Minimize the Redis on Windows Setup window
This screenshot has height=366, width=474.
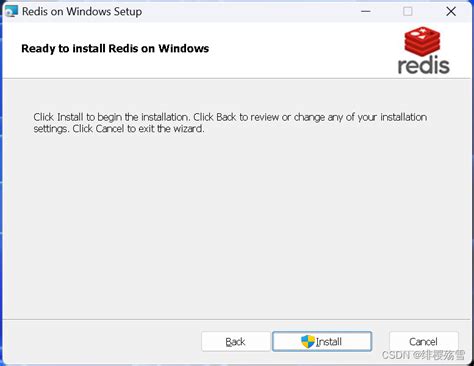coord(366,11)
